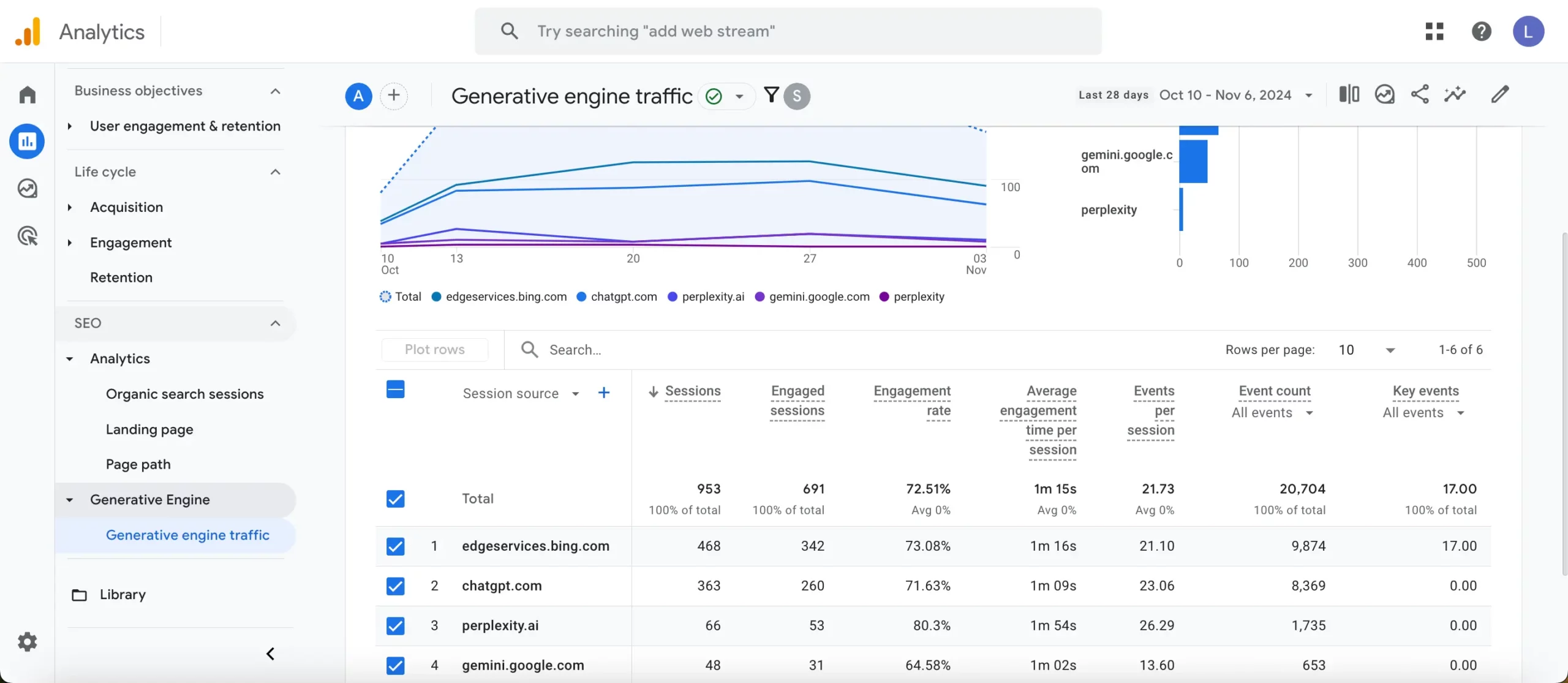Uncheck the perplexity.ai row checkbox

click(x=396, y=626)
